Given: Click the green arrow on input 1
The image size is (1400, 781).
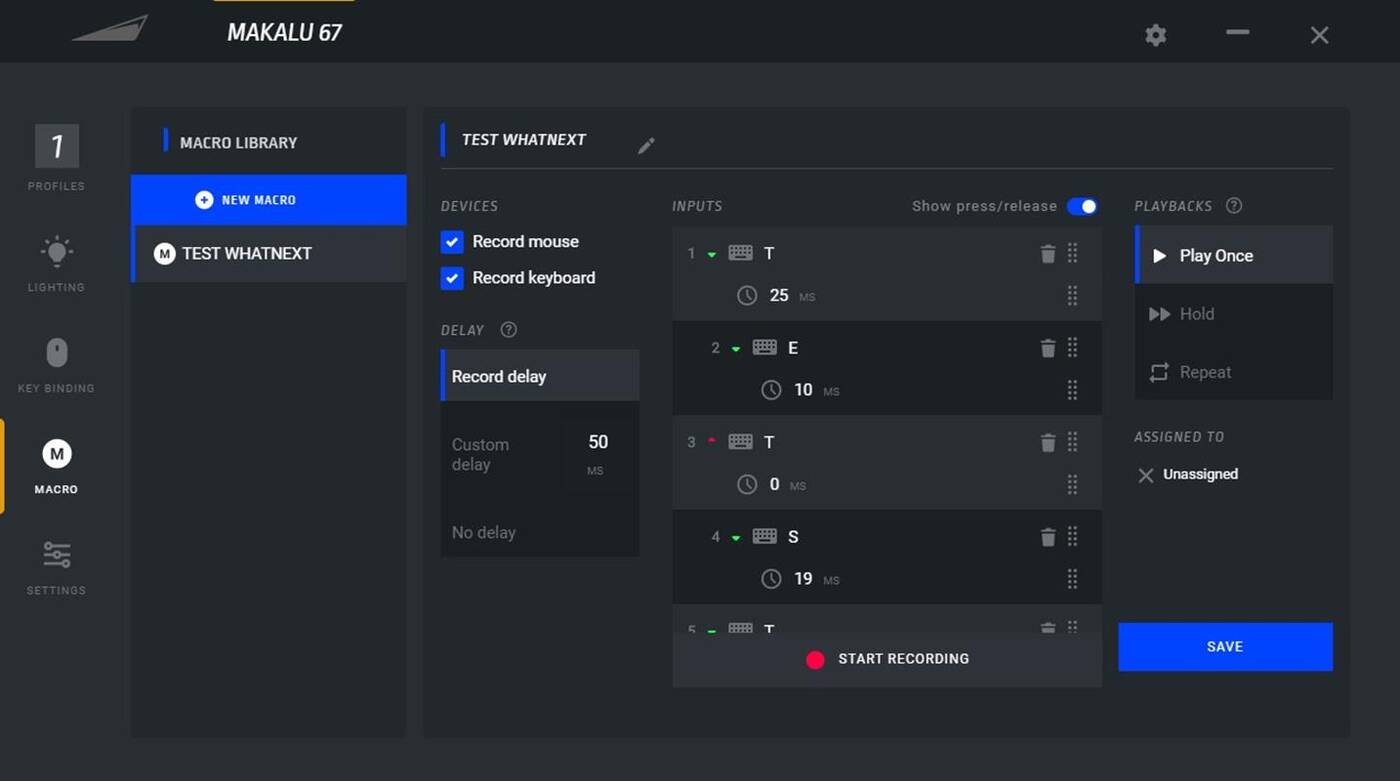Looking at the screenshot, I should 712,255.
